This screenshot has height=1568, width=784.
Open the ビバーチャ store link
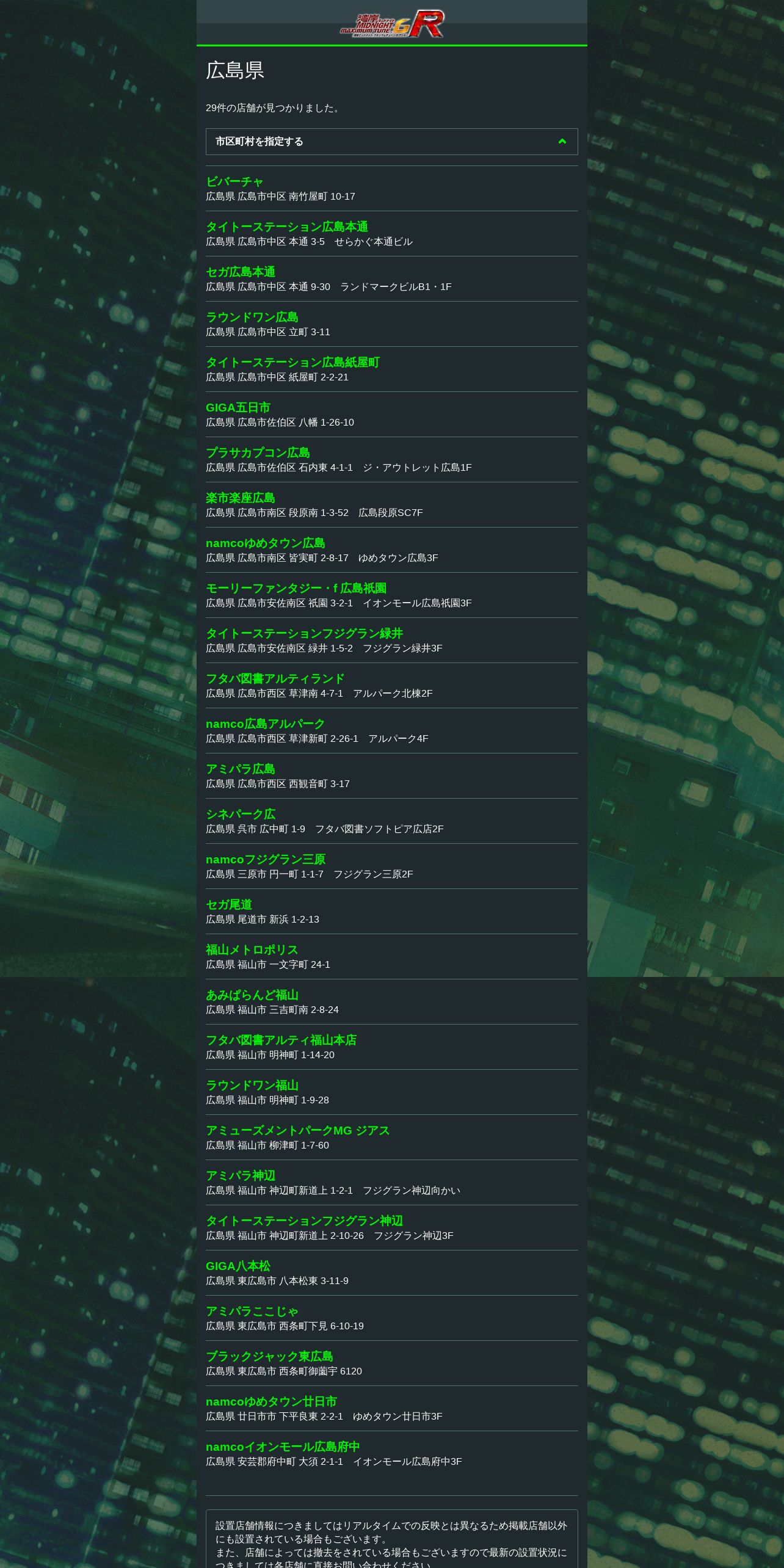pyautogui.click(x=234, y=182)
